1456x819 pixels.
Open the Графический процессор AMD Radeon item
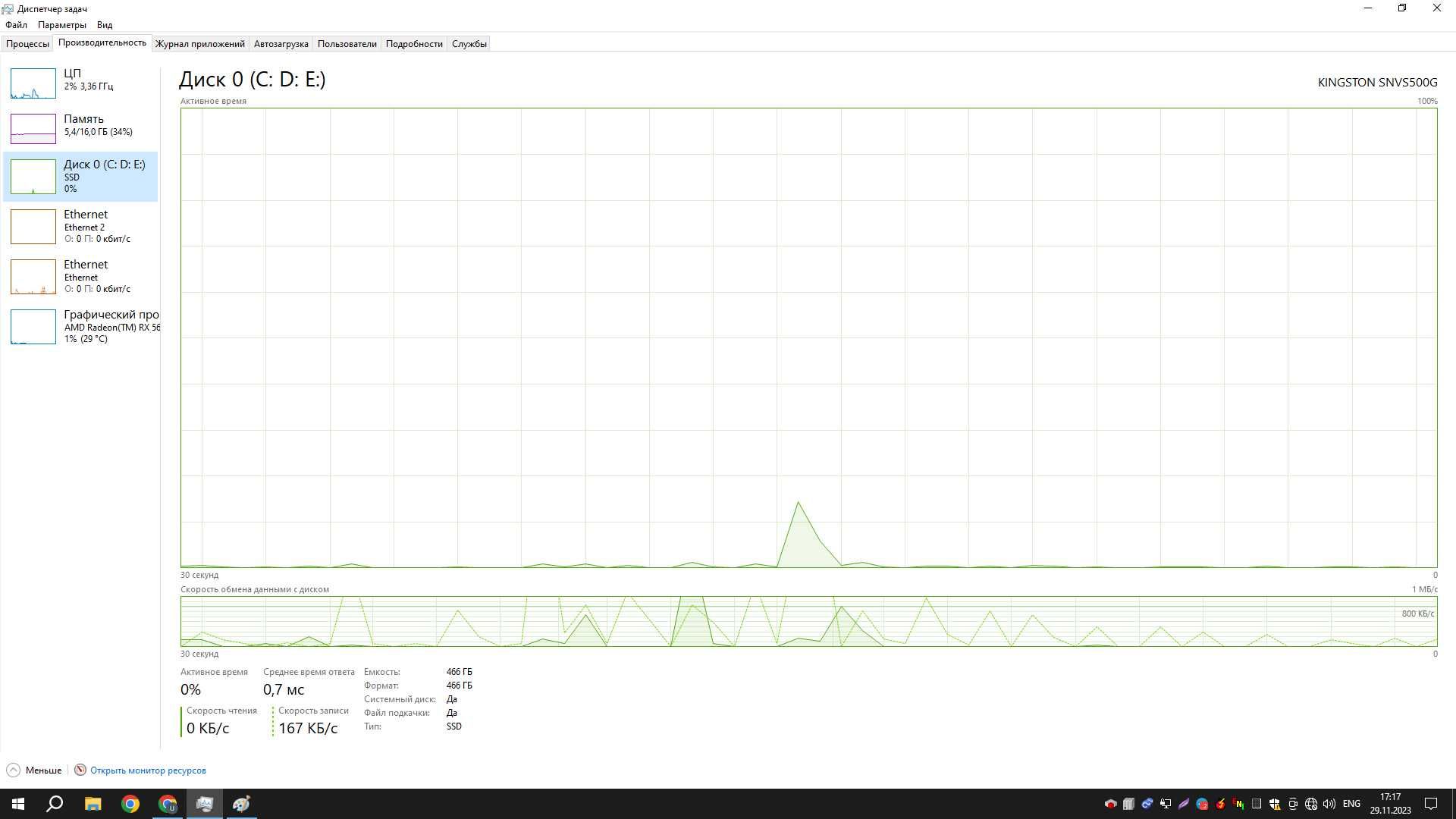(x=80, y=326)
